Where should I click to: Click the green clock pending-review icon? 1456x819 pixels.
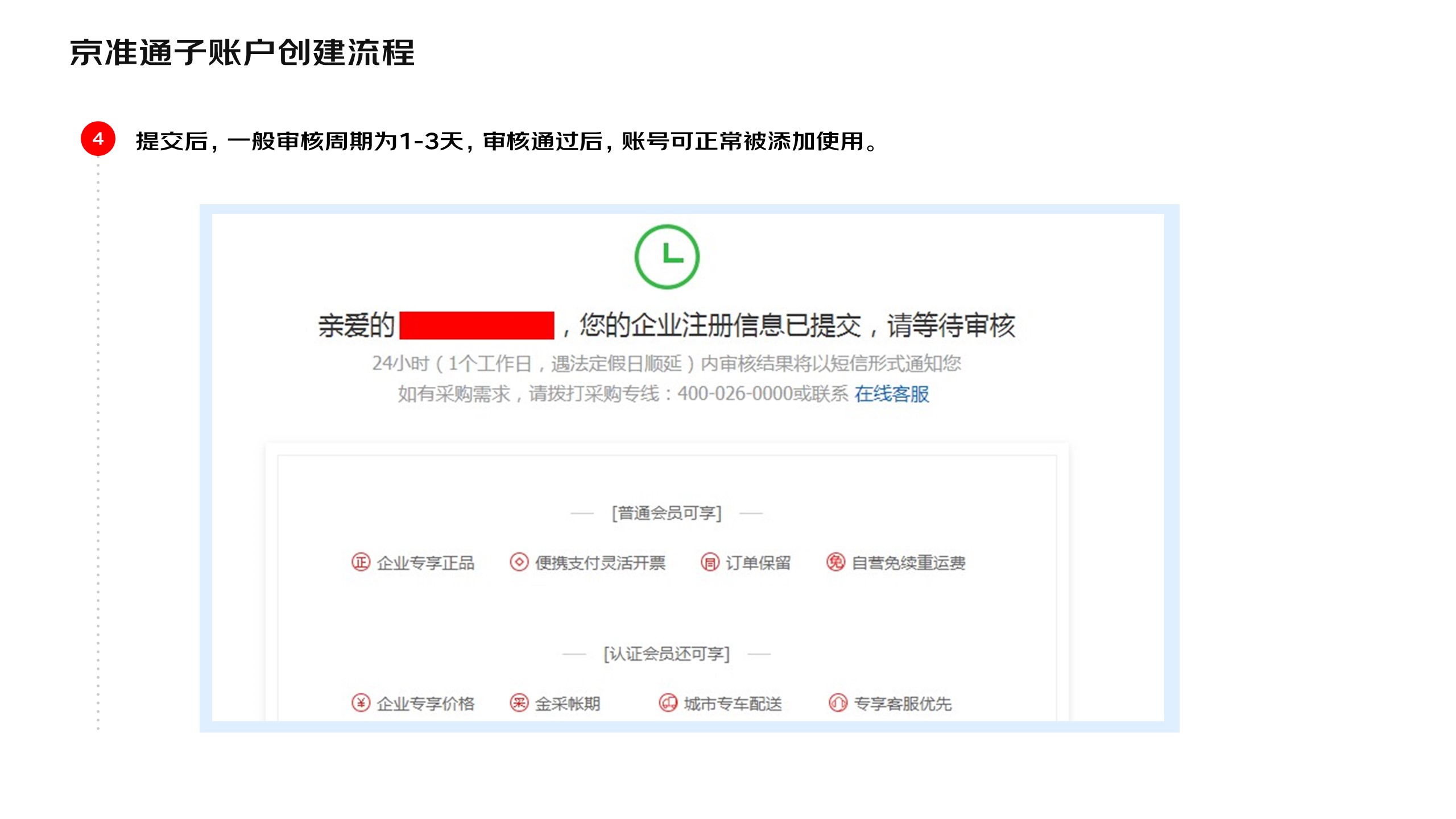pos(667,257)
